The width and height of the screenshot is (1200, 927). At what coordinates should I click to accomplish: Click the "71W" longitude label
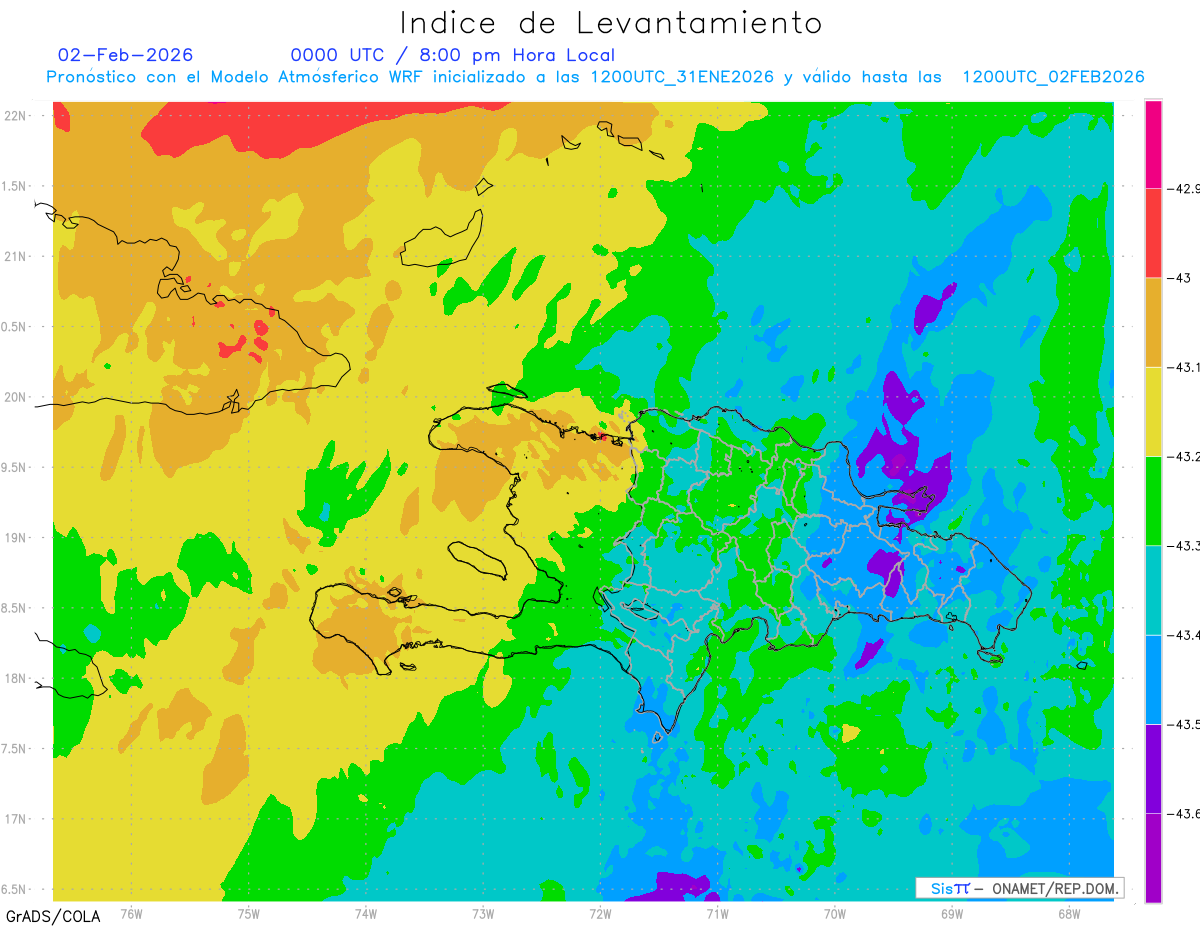(717, 913)
